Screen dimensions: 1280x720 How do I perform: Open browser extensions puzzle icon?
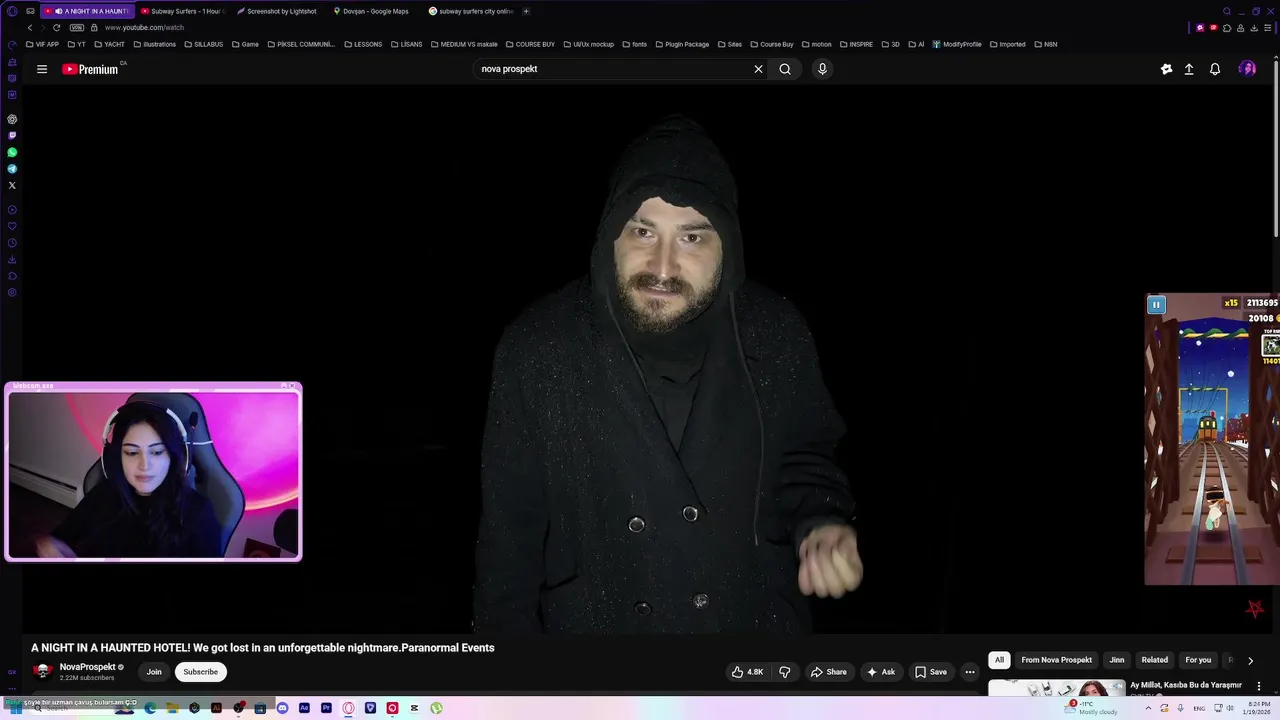(1227, 28)
